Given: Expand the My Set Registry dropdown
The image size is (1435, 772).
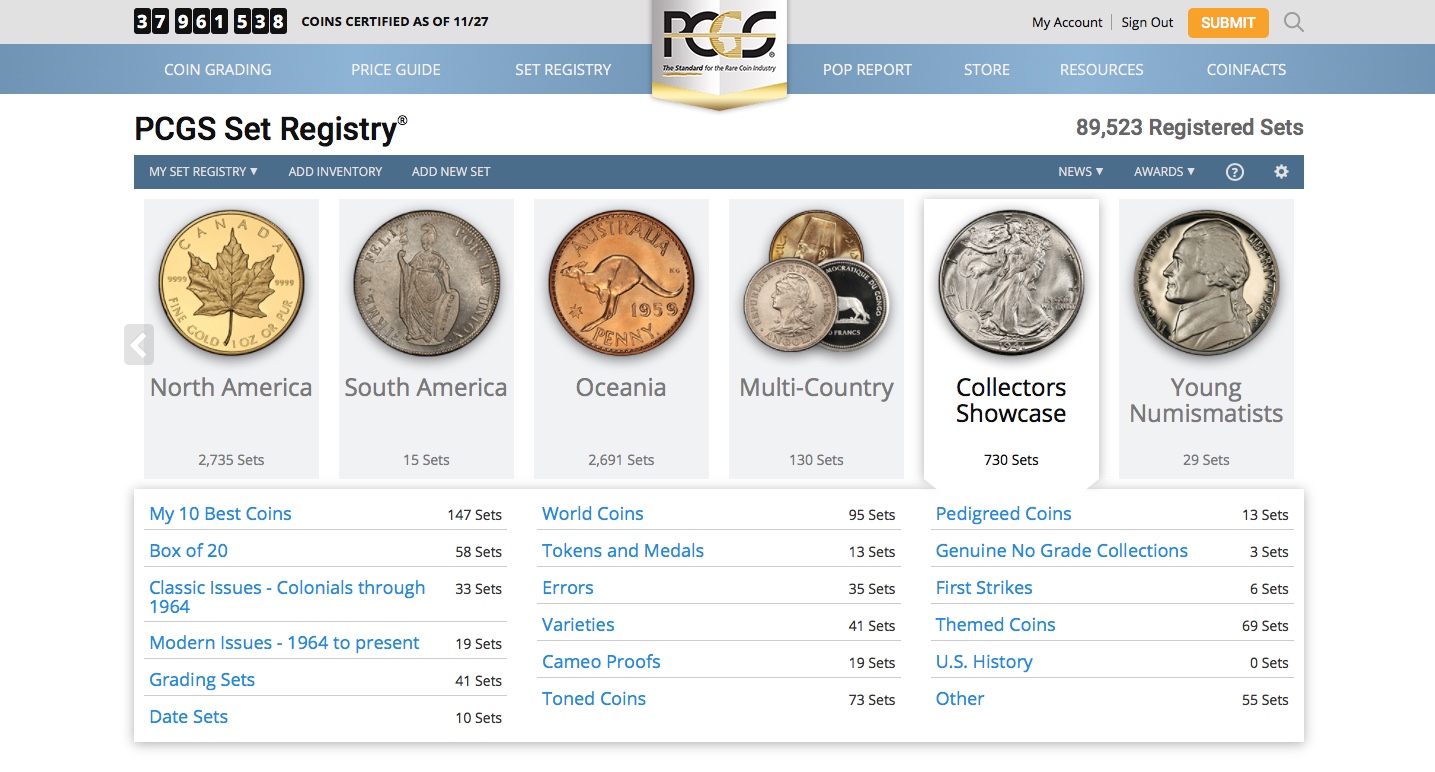Looking at the screenshot, I should [203, 172].
